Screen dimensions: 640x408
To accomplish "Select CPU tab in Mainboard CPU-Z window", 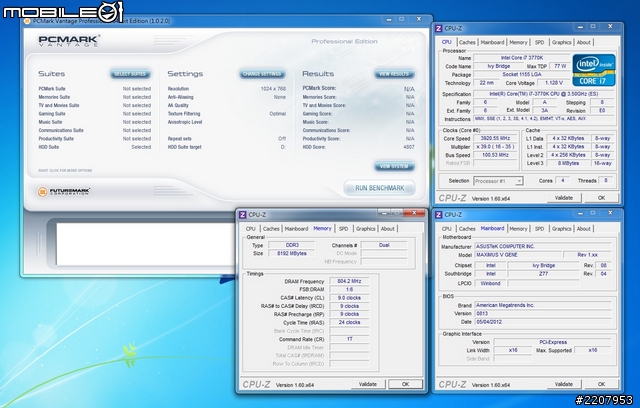I will pyautogui.click(x=447, y=228).
